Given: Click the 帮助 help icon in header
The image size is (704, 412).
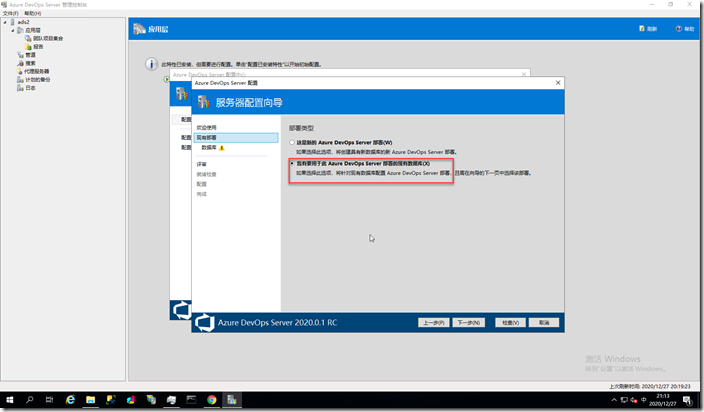Looking at the screenshot, I should (x=679, y=29).
